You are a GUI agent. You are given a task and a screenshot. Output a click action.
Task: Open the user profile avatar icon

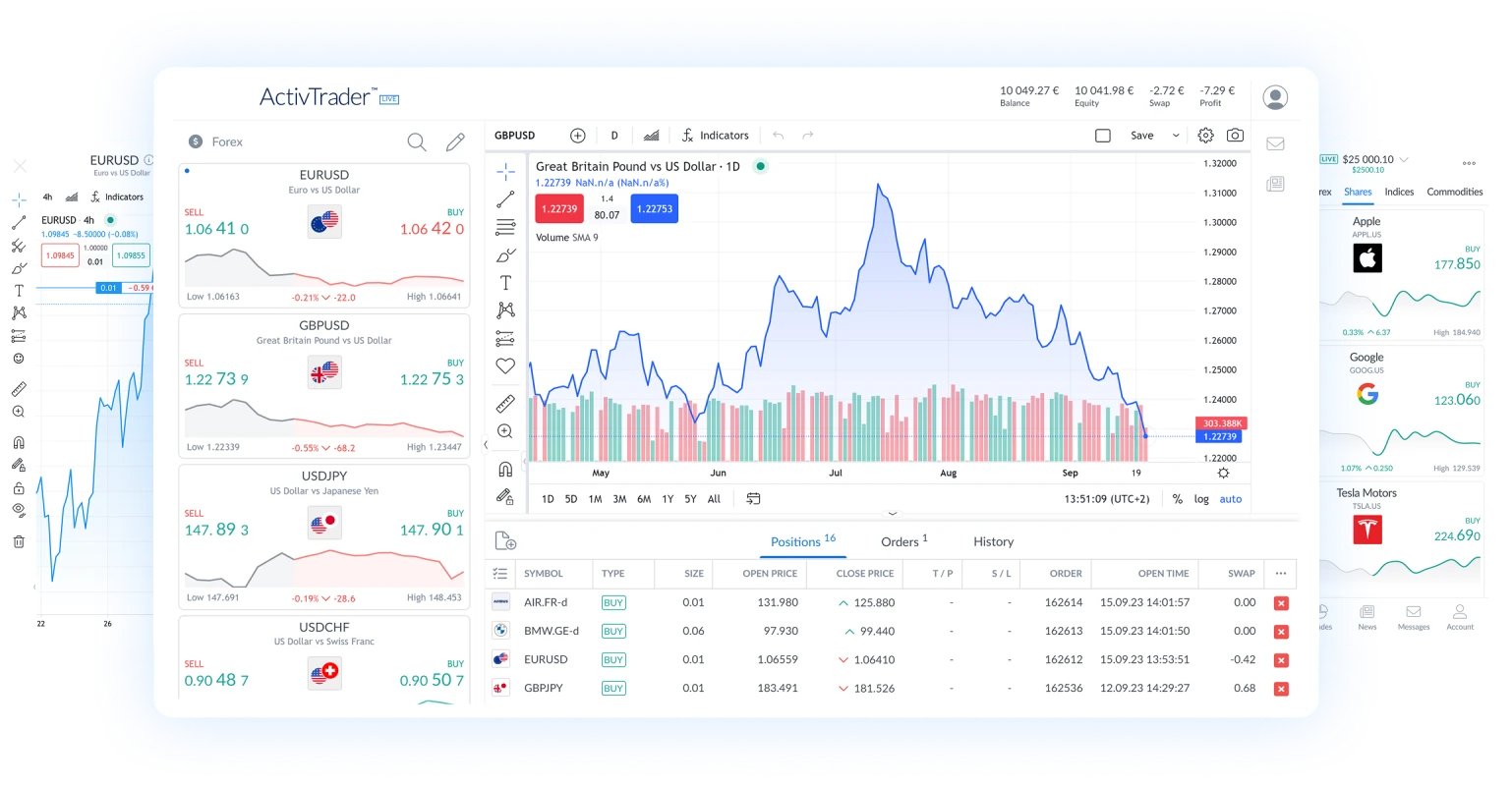click(x=1275, y=97)
